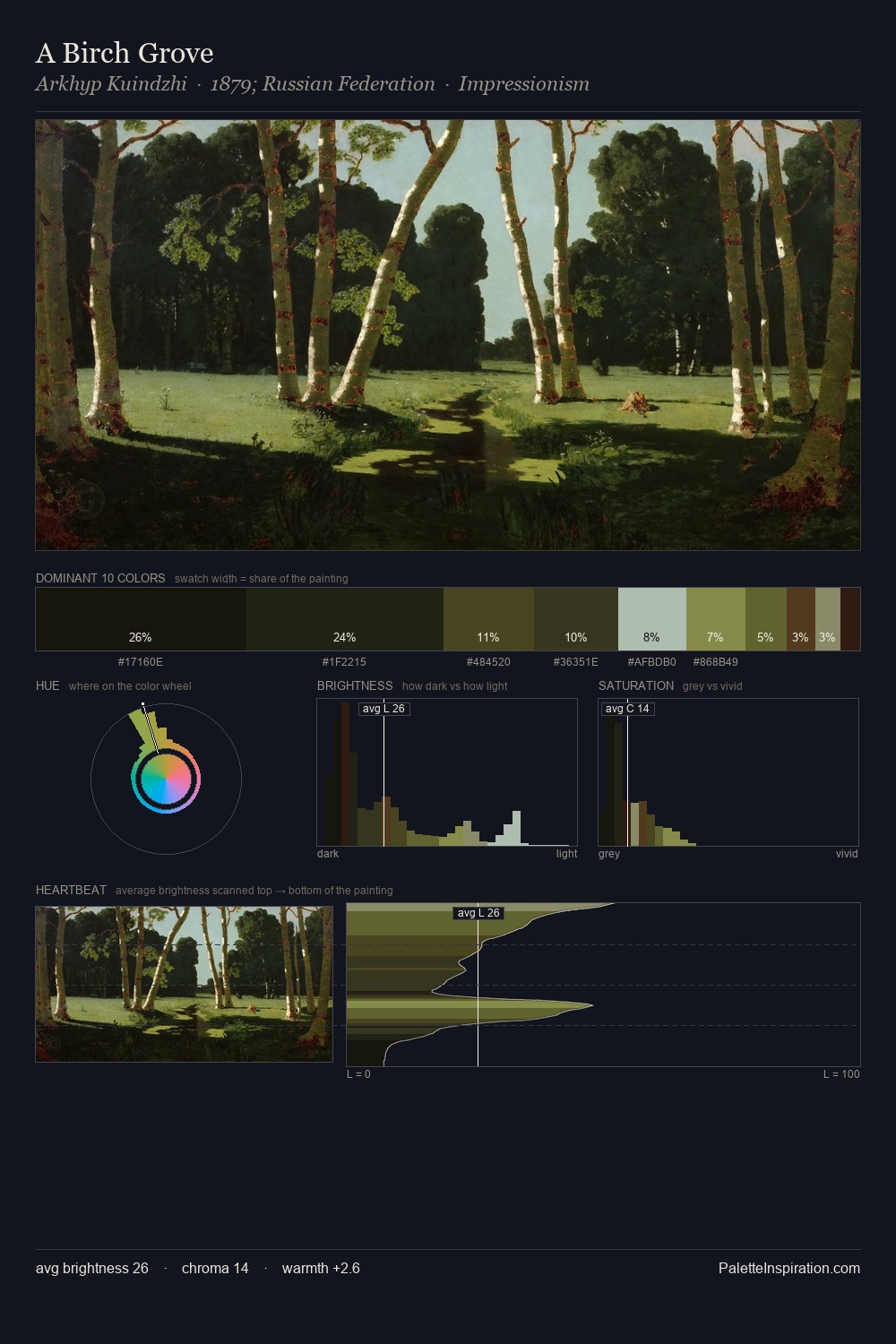Screen dimensions: 896x1344
Task: Select the 26% darkest color swatch
Action: [141, 619]
